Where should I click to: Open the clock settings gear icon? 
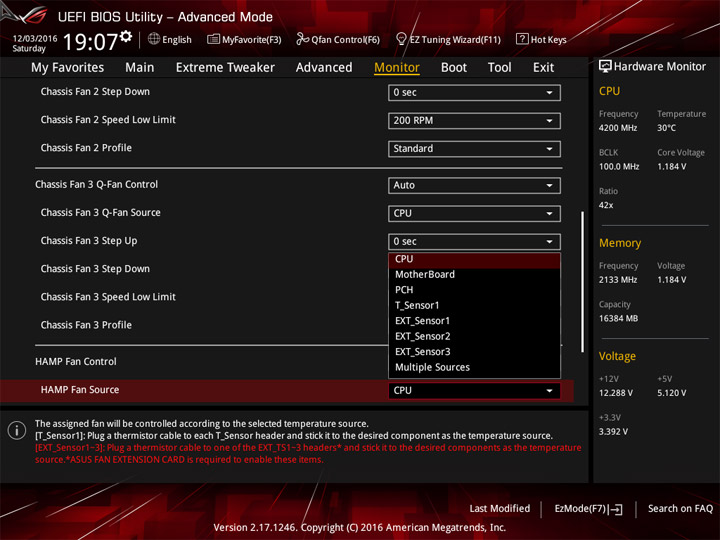pyautogui.click(x=126, y=36)
